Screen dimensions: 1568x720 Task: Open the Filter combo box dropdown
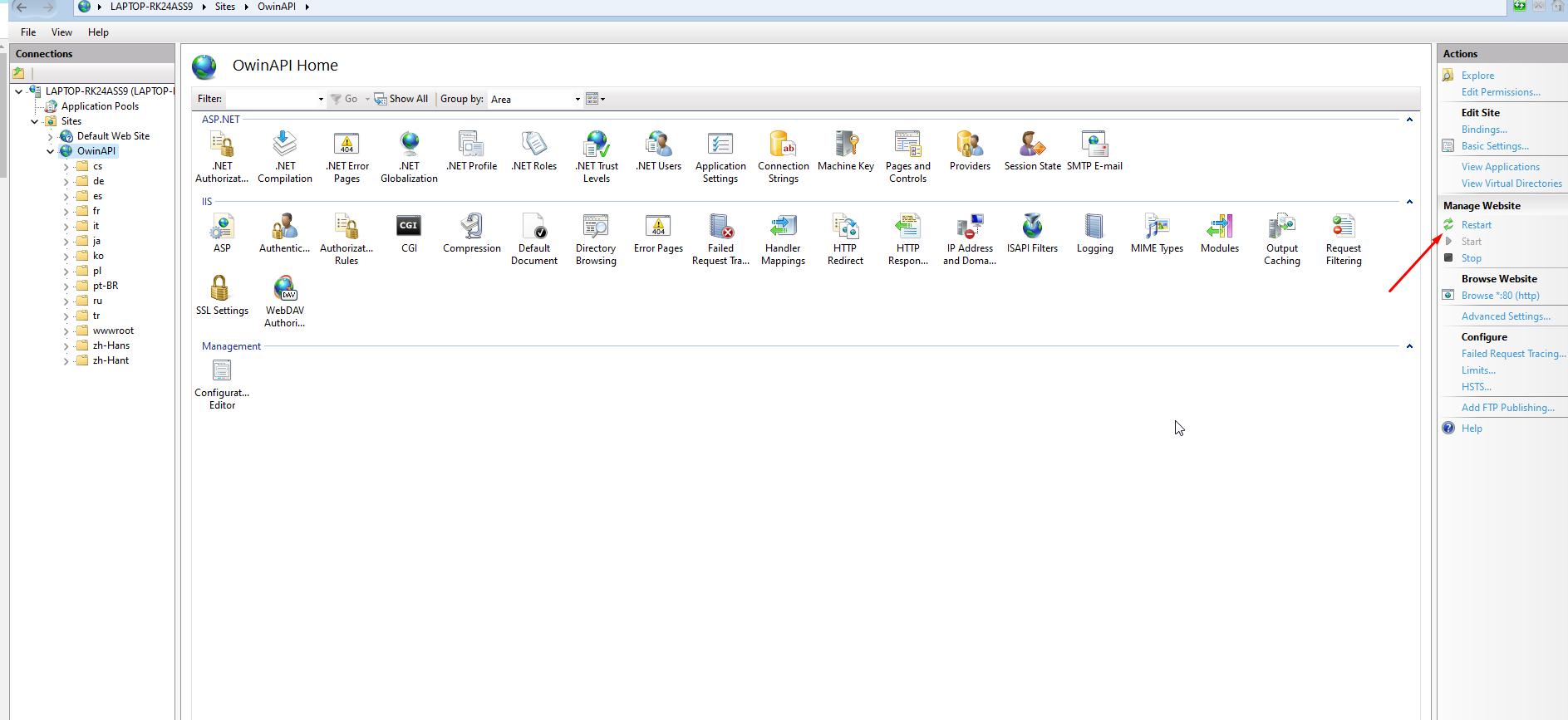[x=321, y=99]
